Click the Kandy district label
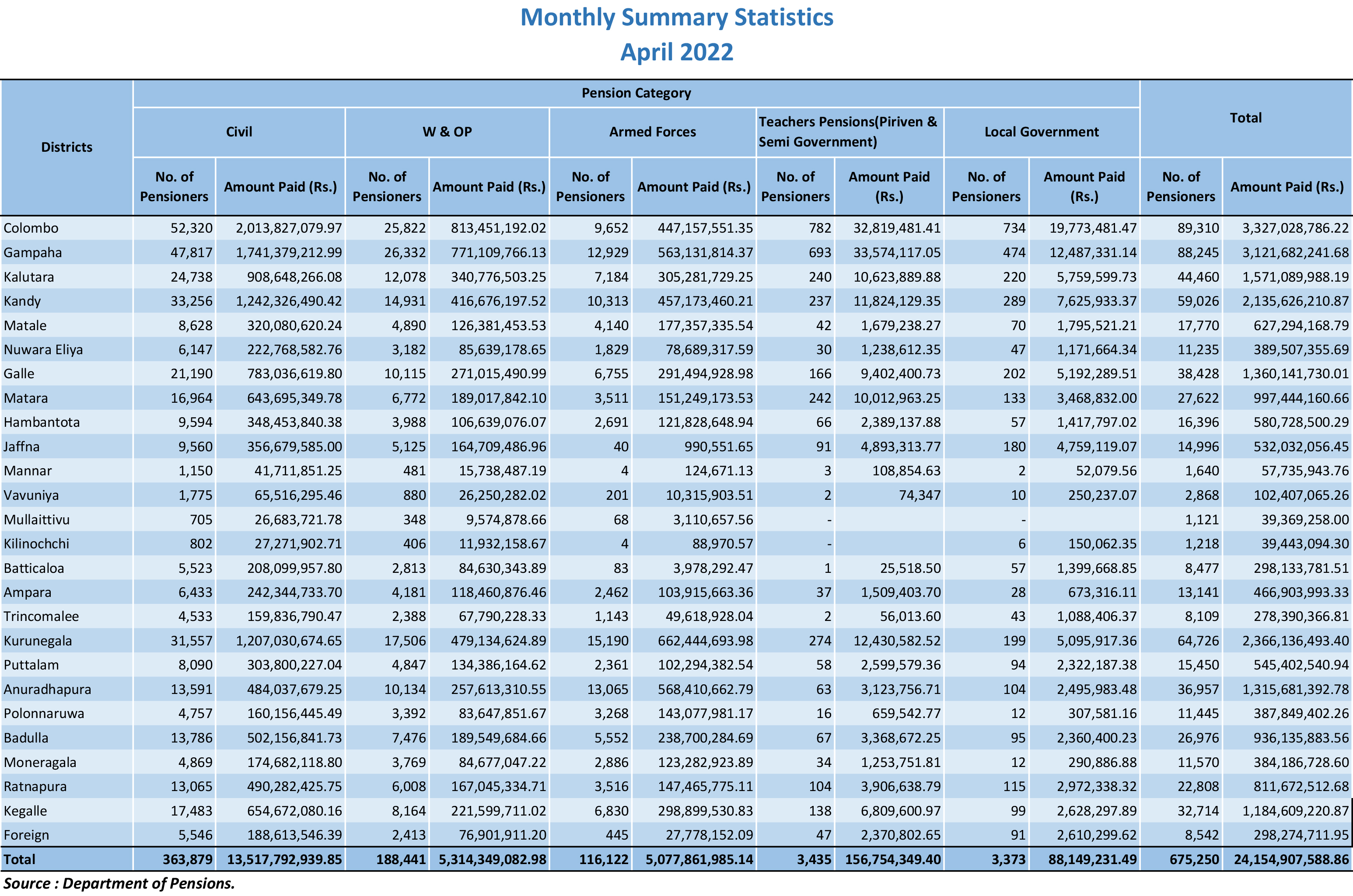1353x896 pixels. (x=22, y=301)
